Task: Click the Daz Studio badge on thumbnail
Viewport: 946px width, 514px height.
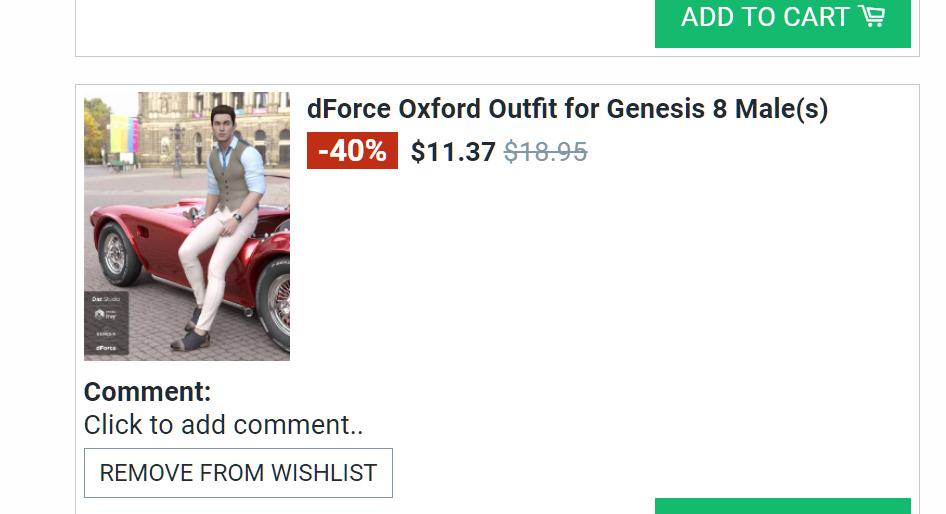Action: (x=106, y=299)
